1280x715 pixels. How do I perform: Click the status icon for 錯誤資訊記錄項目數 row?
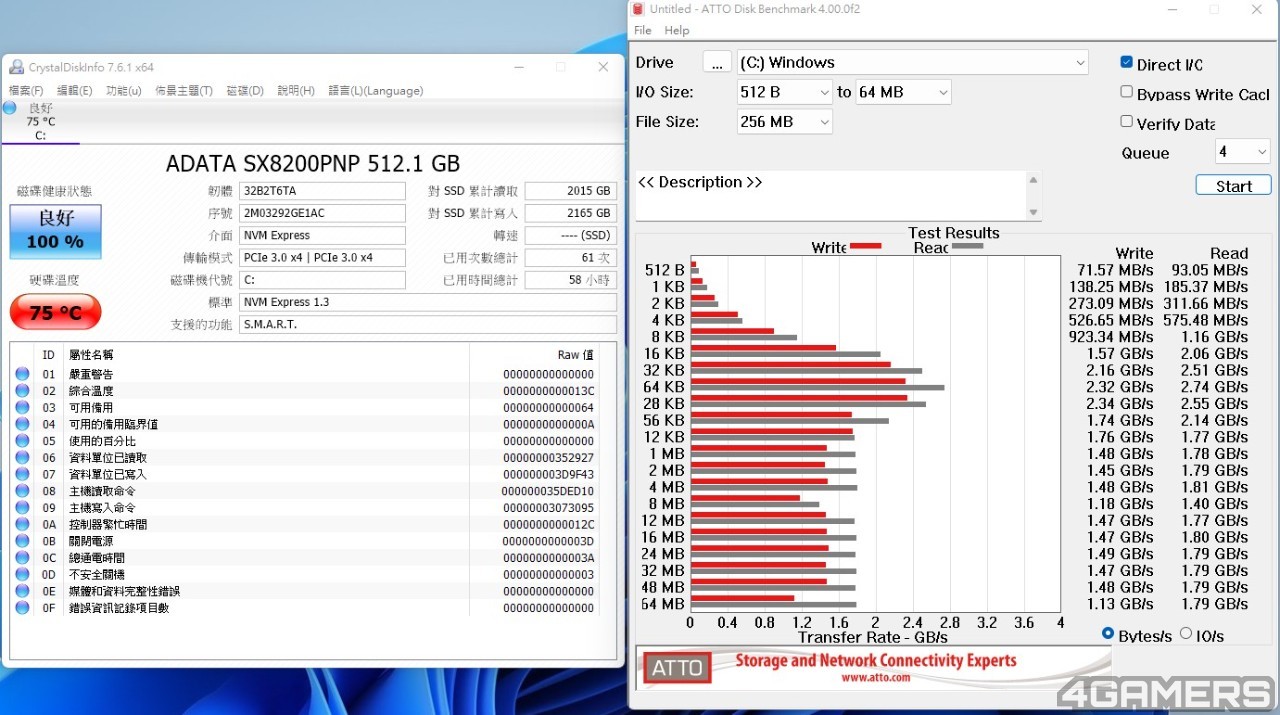point(22,608)
